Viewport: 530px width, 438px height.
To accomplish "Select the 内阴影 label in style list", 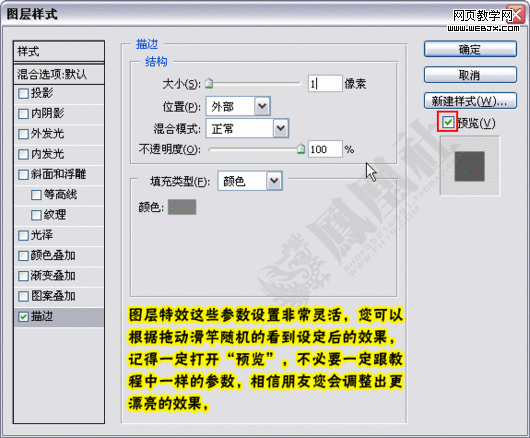I will click(x=47, y=113).
